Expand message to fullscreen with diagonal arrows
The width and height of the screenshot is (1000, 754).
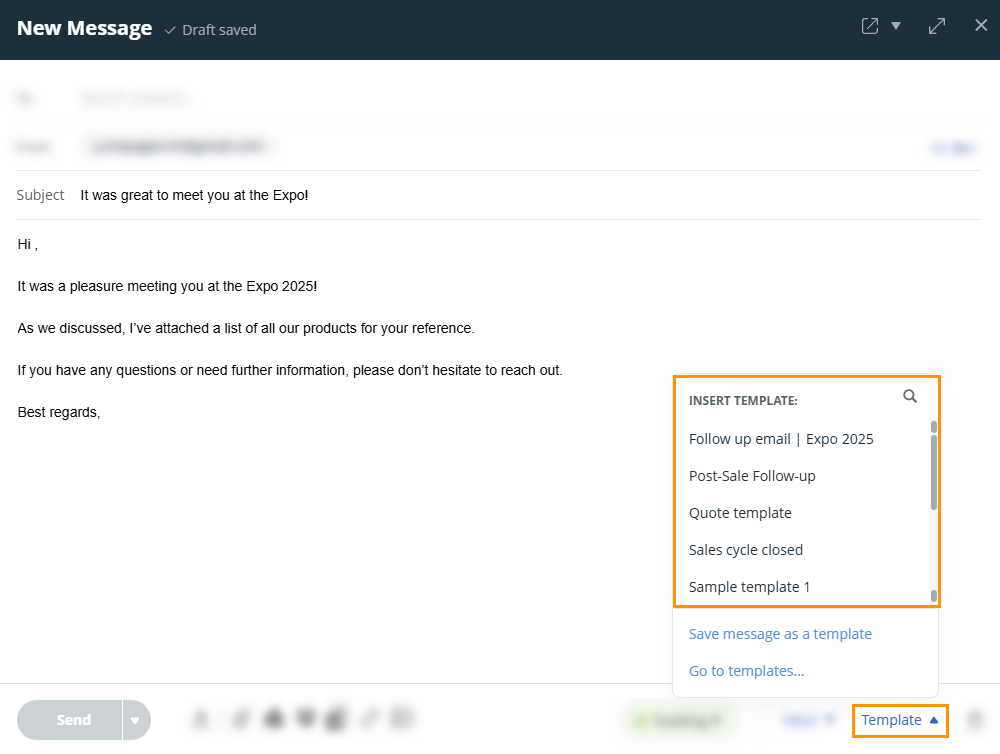[936, 25]
